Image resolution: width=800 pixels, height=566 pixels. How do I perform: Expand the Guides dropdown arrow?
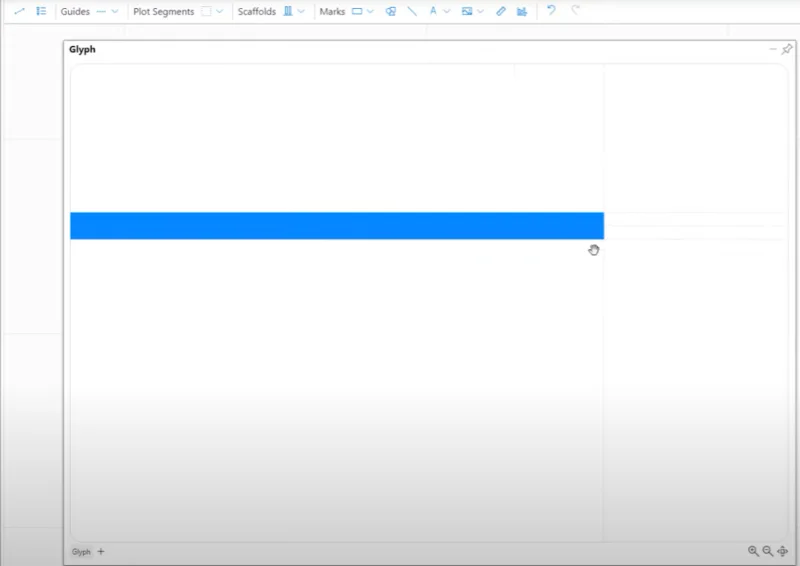pyautogui.click(x=115, y=11)
